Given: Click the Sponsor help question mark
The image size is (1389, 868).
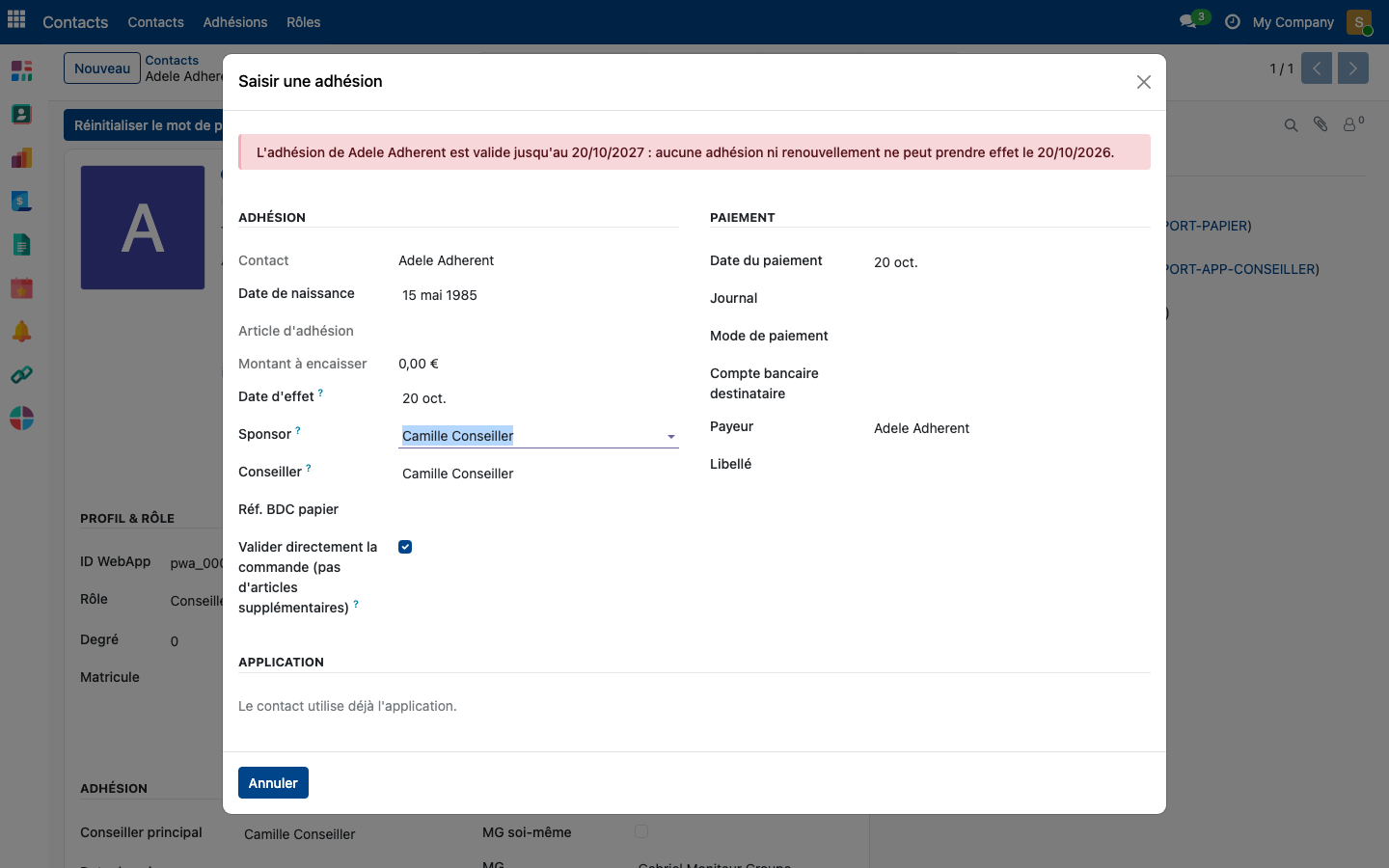Looking at the screenshot, I should point(298,431).
